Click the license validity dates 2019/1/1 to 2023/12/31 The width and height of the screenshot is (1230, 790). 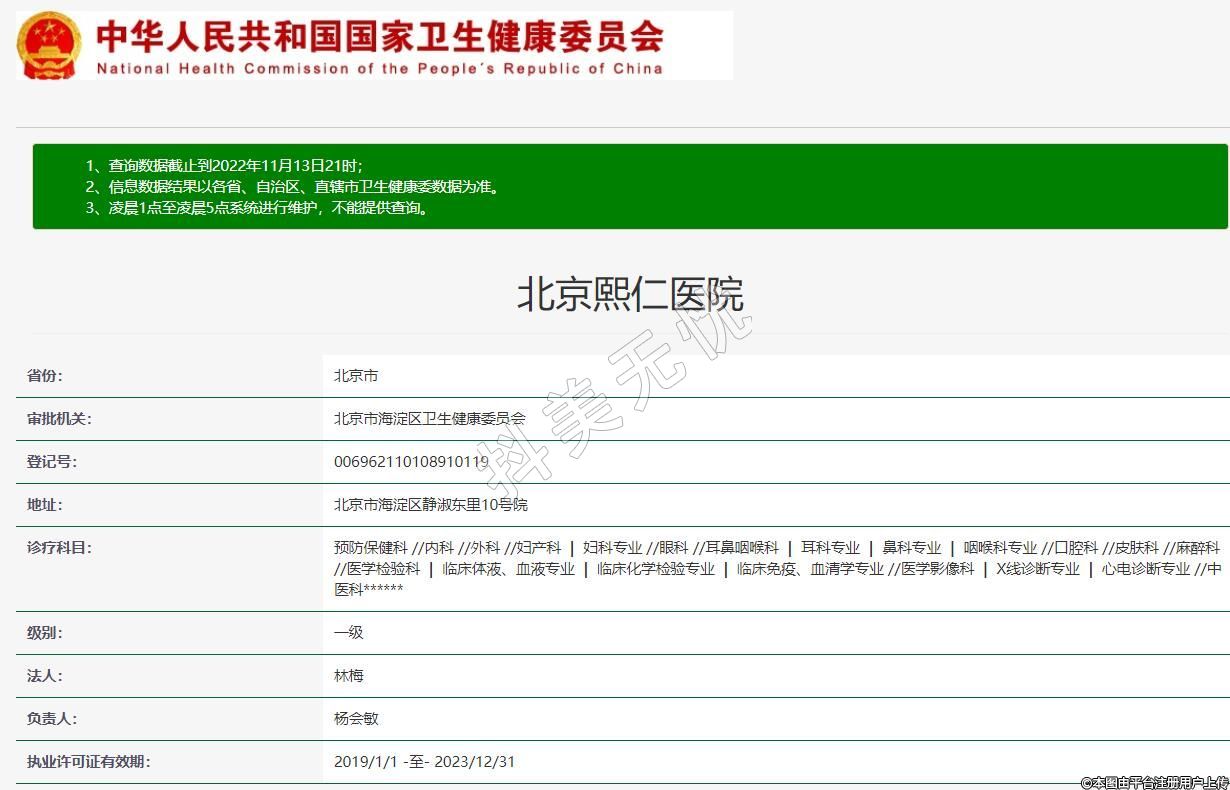[424, 762]
